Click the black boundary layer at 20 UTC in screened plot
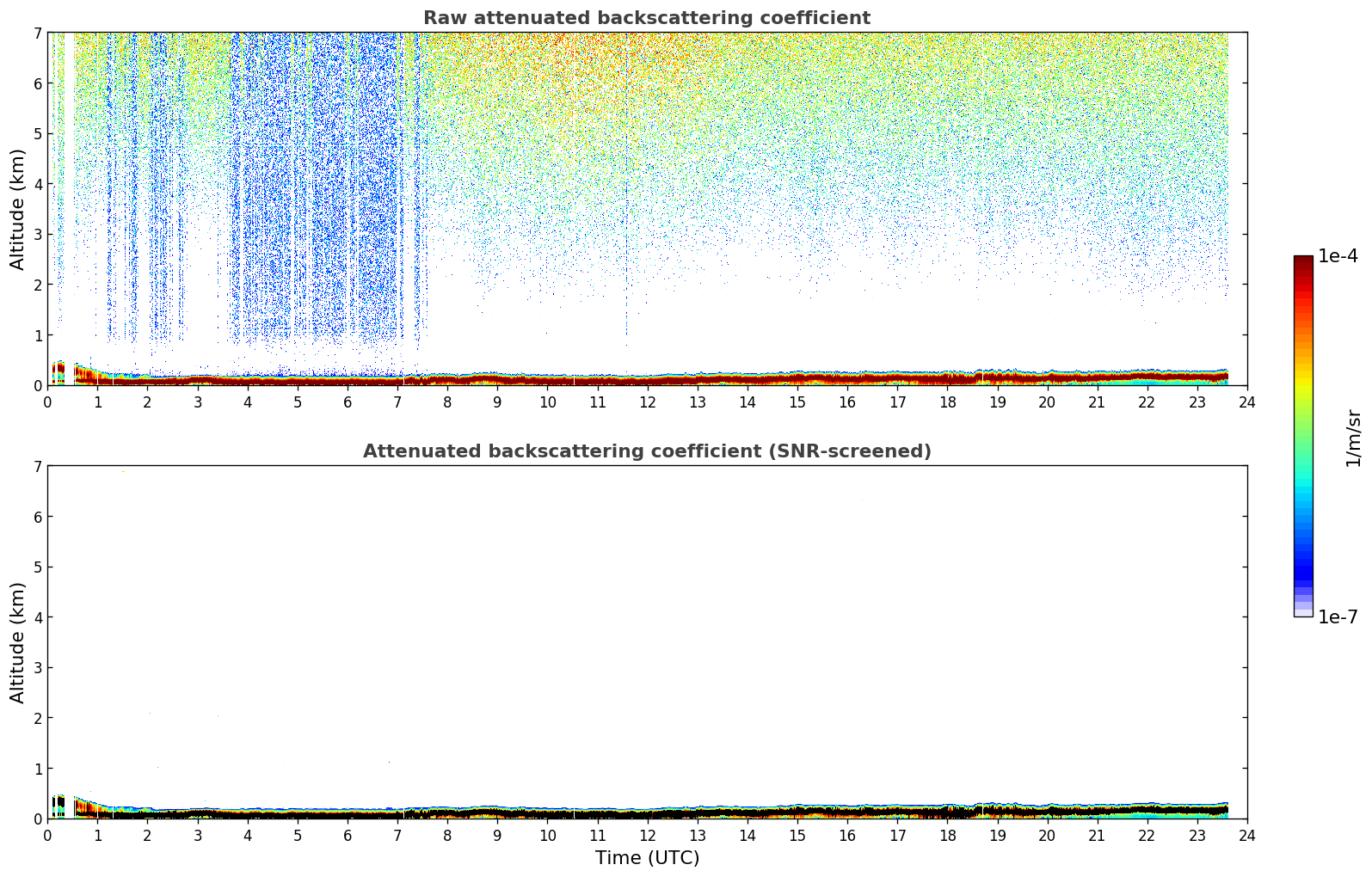The height and width of the screenshot is (877, 1372). point(1047,811)
